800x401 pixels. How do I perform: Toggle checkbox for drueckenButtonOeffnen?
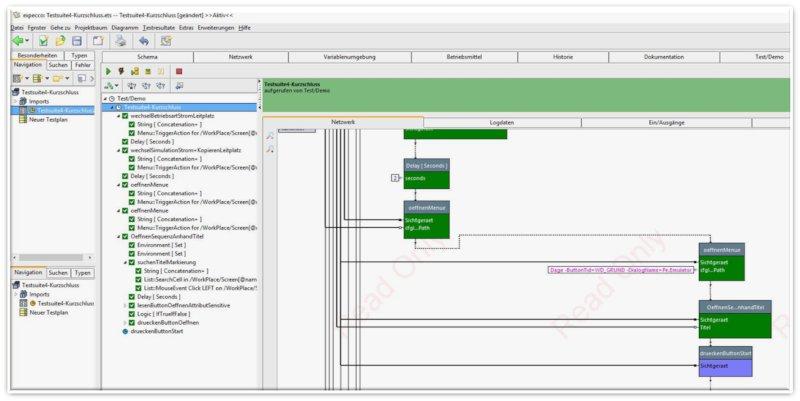coord(132,323)
